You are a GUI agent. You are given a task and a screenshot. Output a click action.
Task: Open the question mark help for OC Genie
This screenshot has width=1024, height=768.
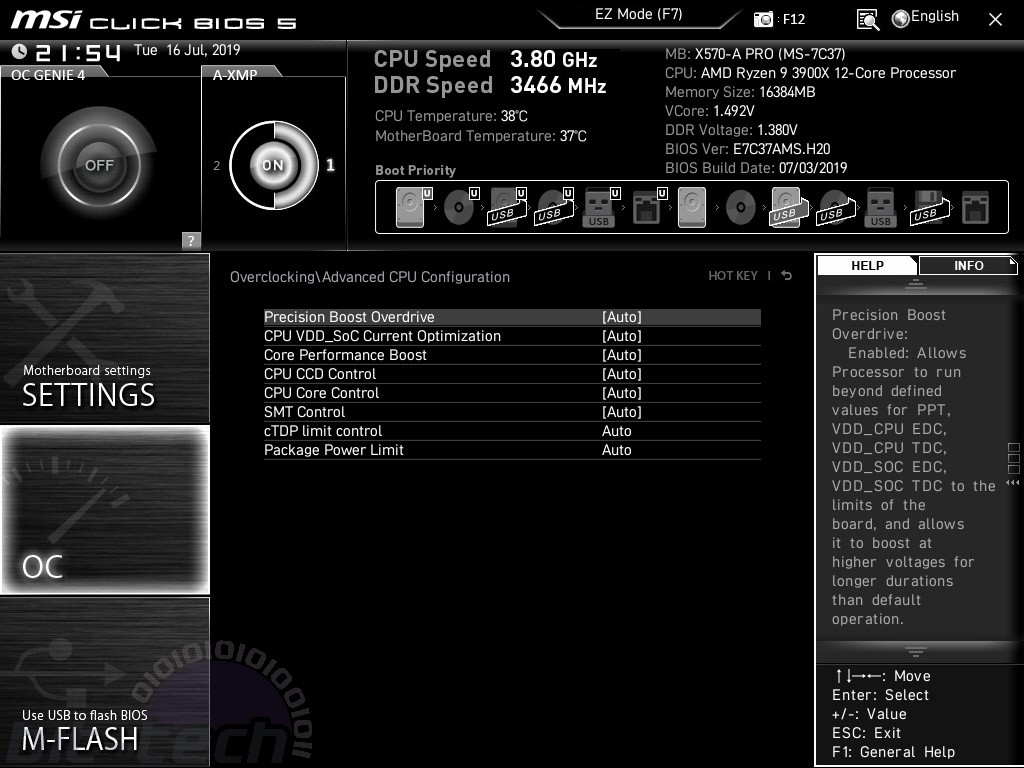coord(191,240)
